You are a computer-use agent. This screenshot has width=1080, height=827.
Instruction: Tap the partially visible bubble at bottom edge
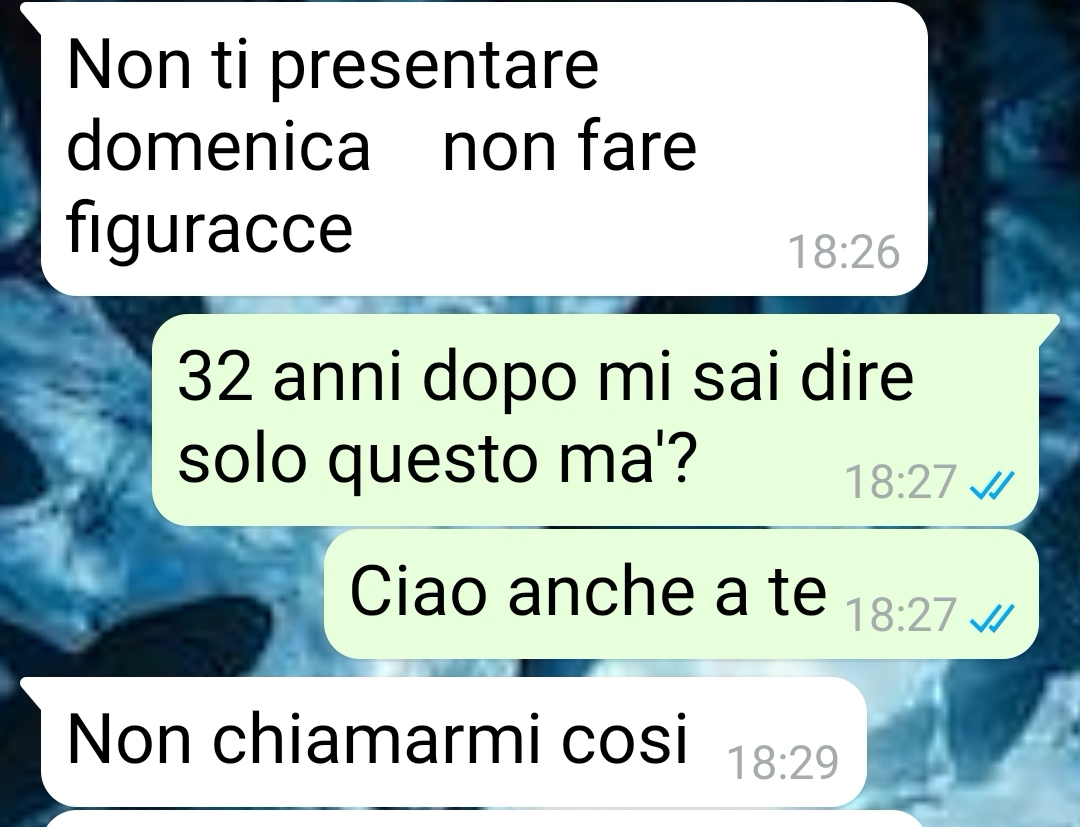[x=482, y=819]
